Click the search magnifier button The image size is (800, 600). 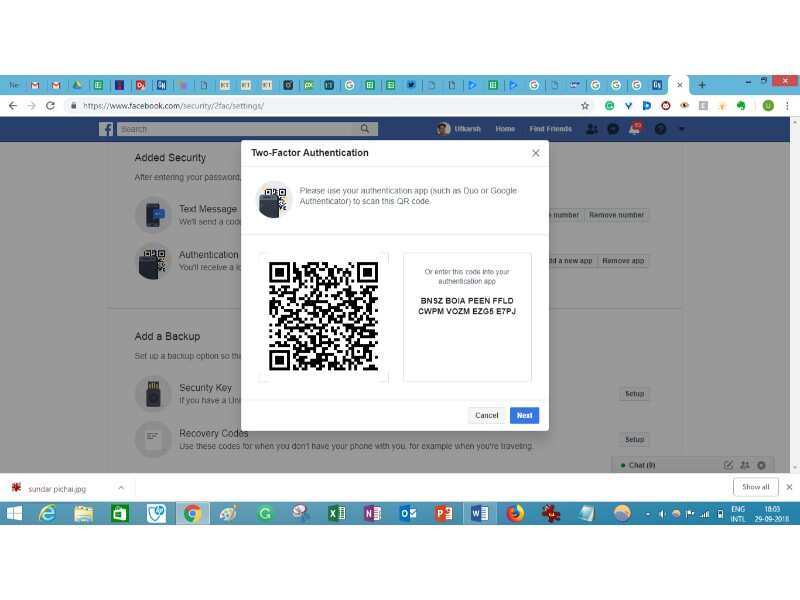coord(366,129)
